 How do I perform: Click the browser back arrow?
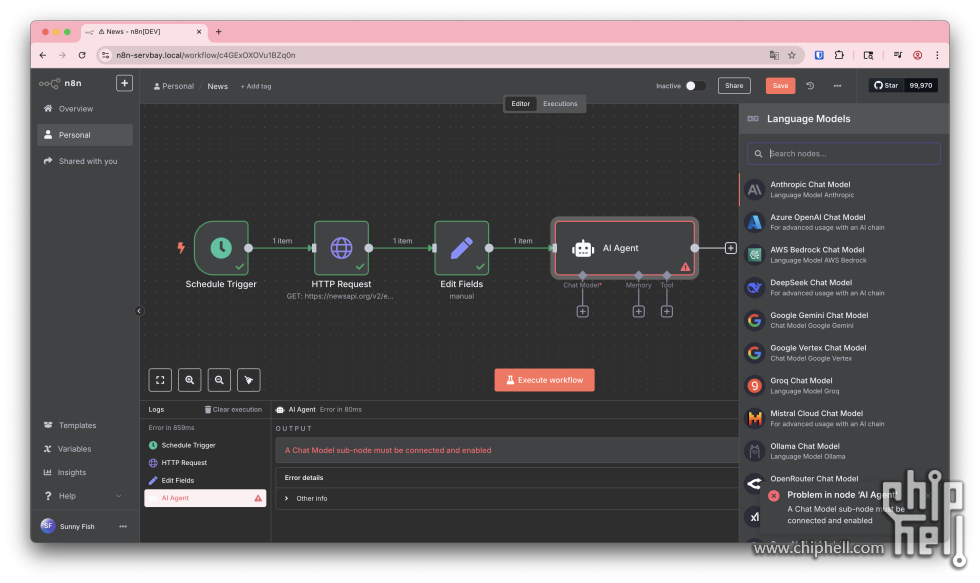click(x=42, y=55)
